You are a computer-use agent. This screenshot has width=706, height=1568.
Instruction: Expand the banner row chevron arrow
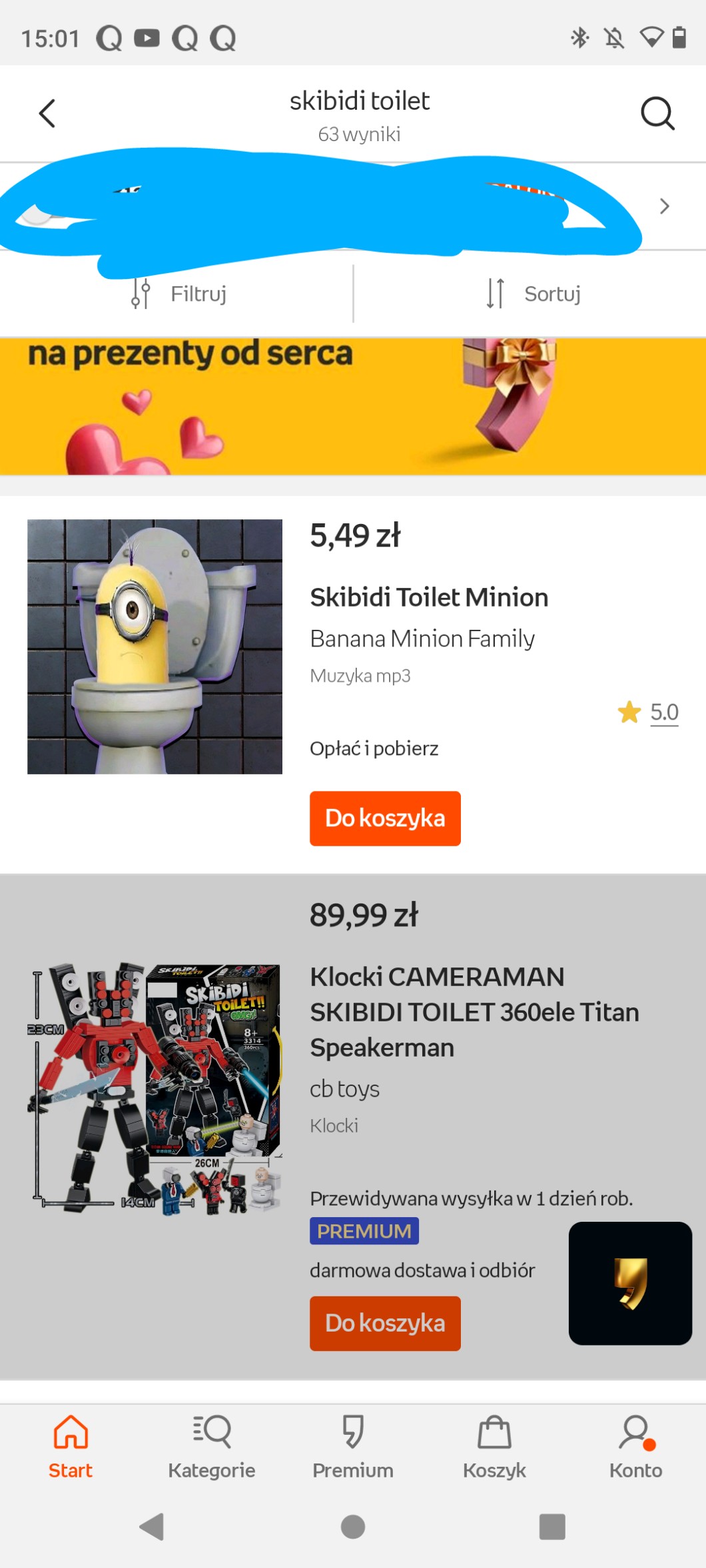(x=664, y=206)
